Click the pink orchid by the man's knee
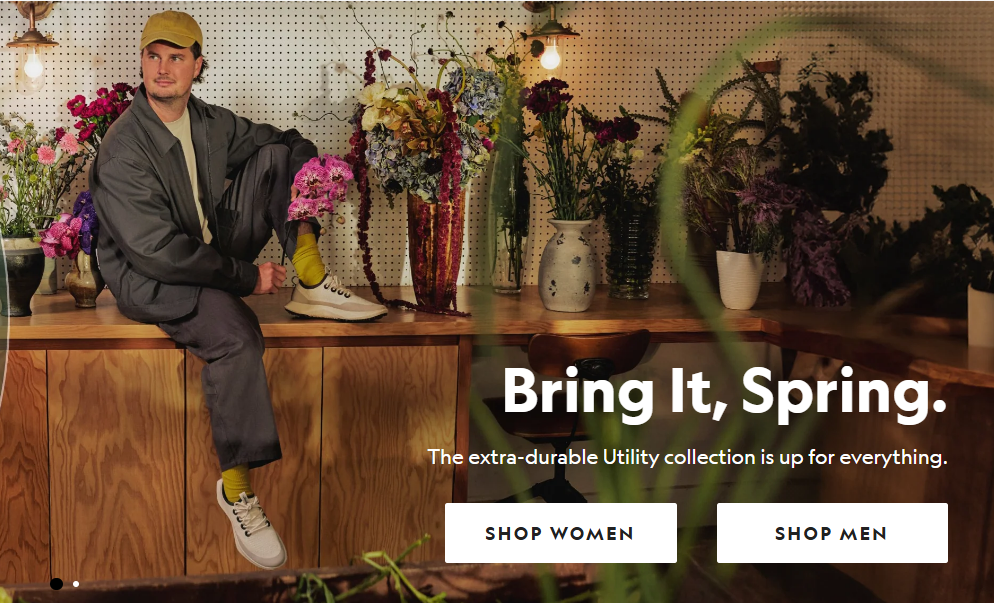The height and width of the screenshot is (603, 994). click(320, 186)
